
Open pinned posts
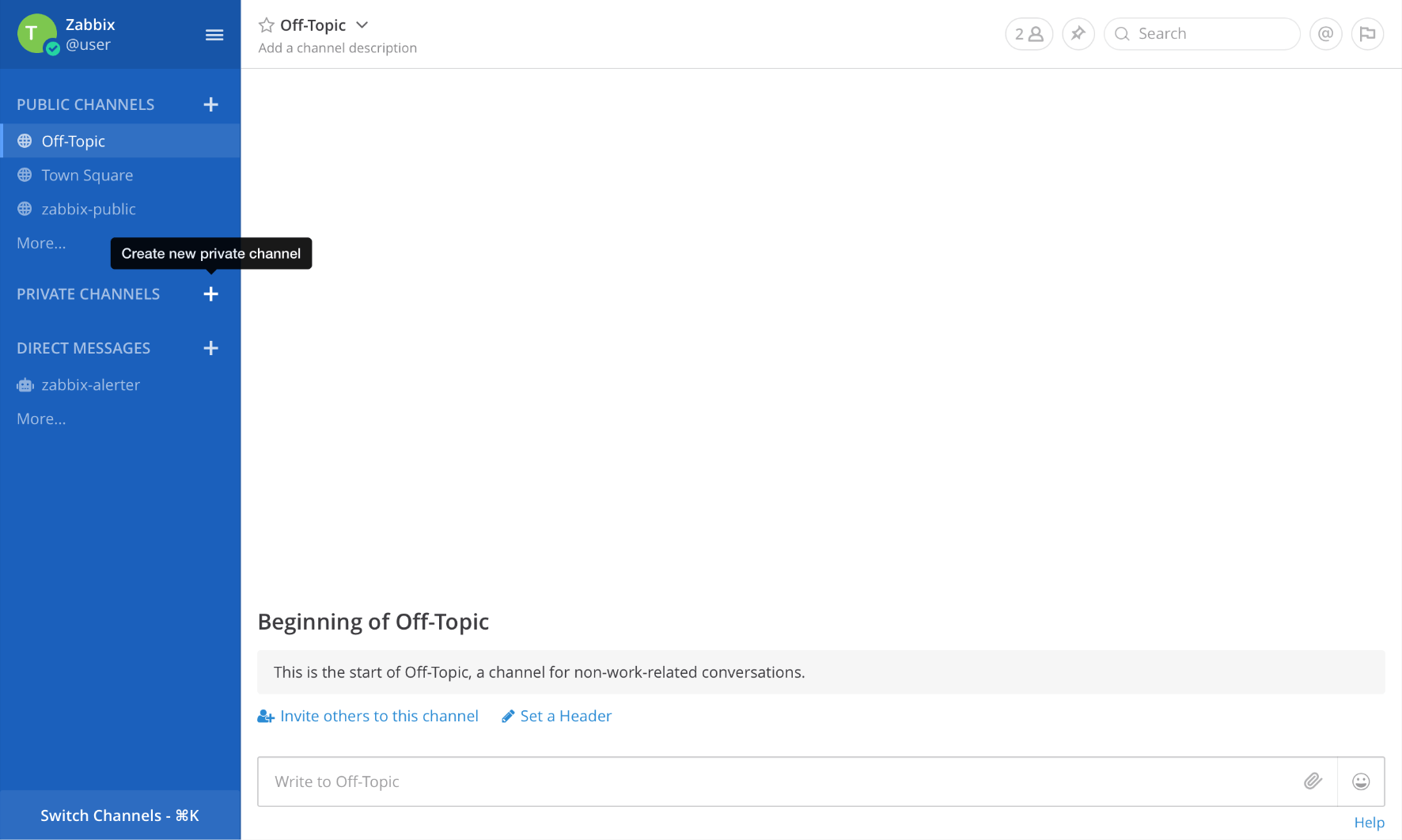[1078, 34]
